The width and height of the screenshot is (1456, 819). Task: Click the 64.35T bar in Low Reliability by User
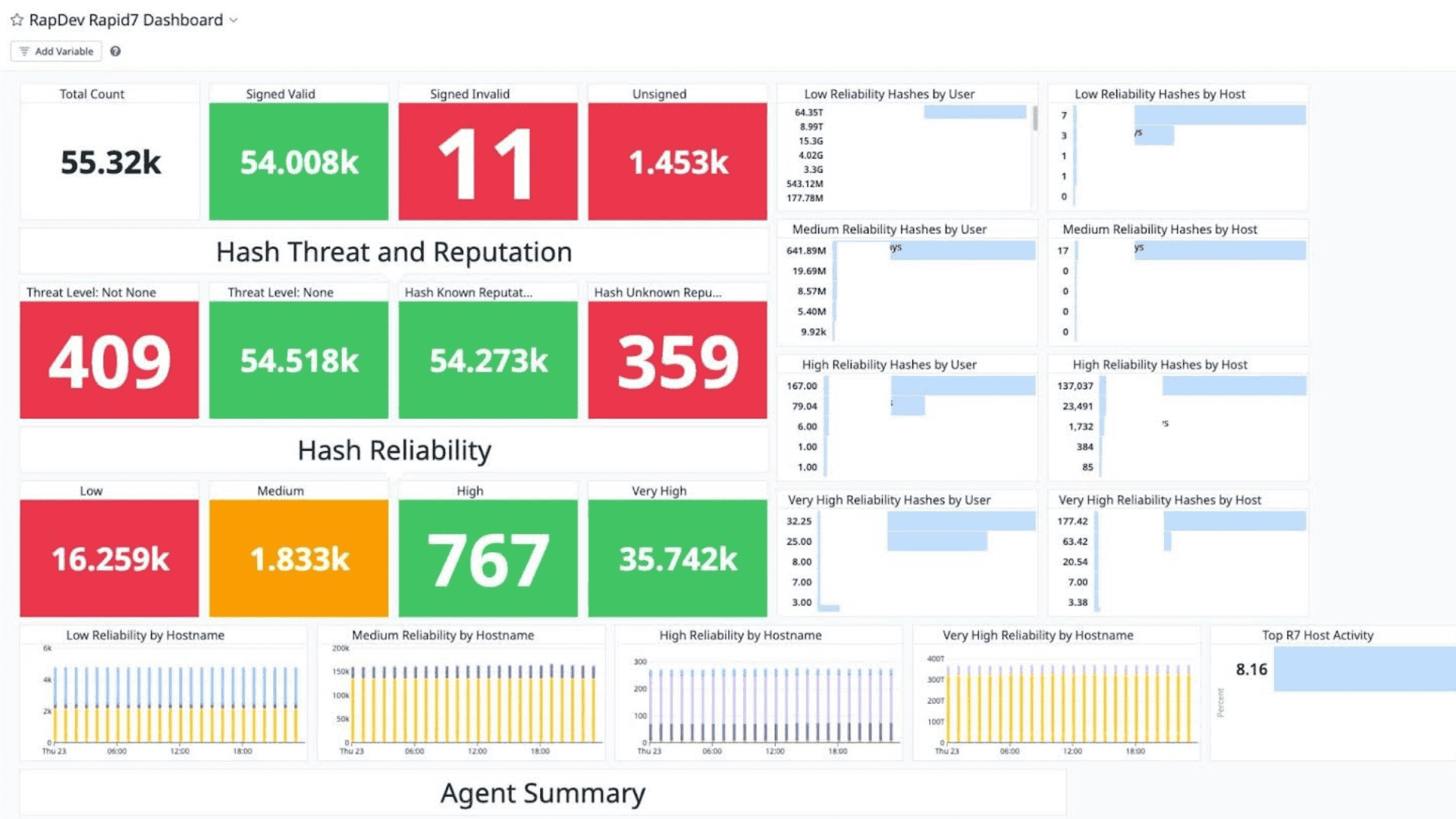(975, 112)
